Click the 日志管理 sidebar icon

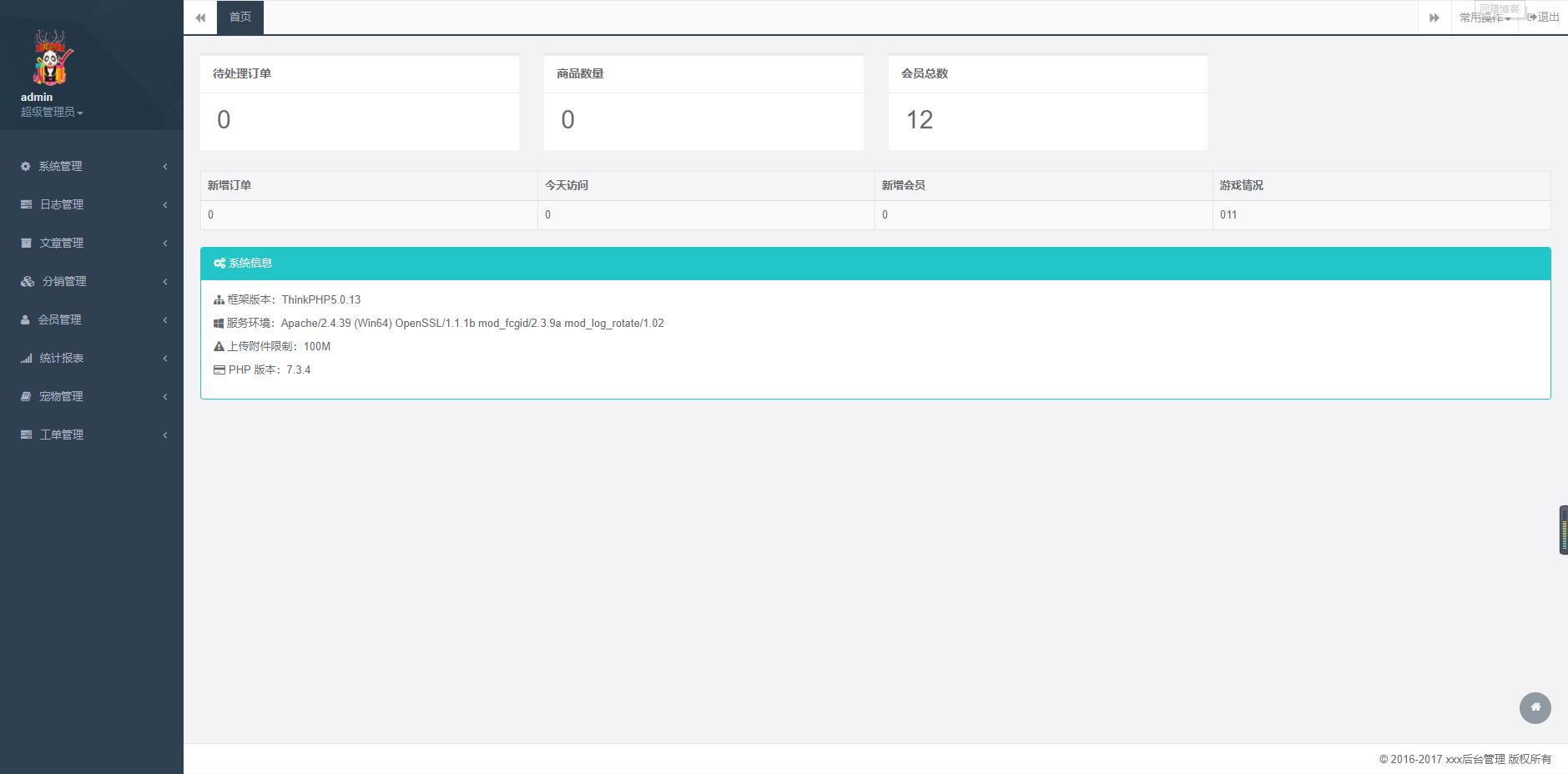point(26,204)
